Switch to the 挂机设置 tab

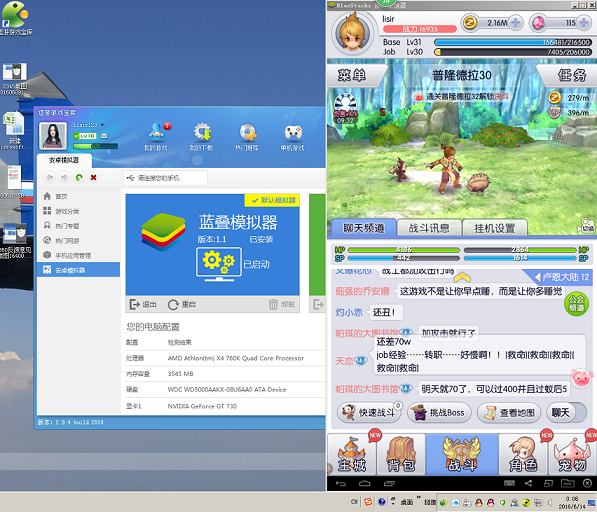[495, 228]
